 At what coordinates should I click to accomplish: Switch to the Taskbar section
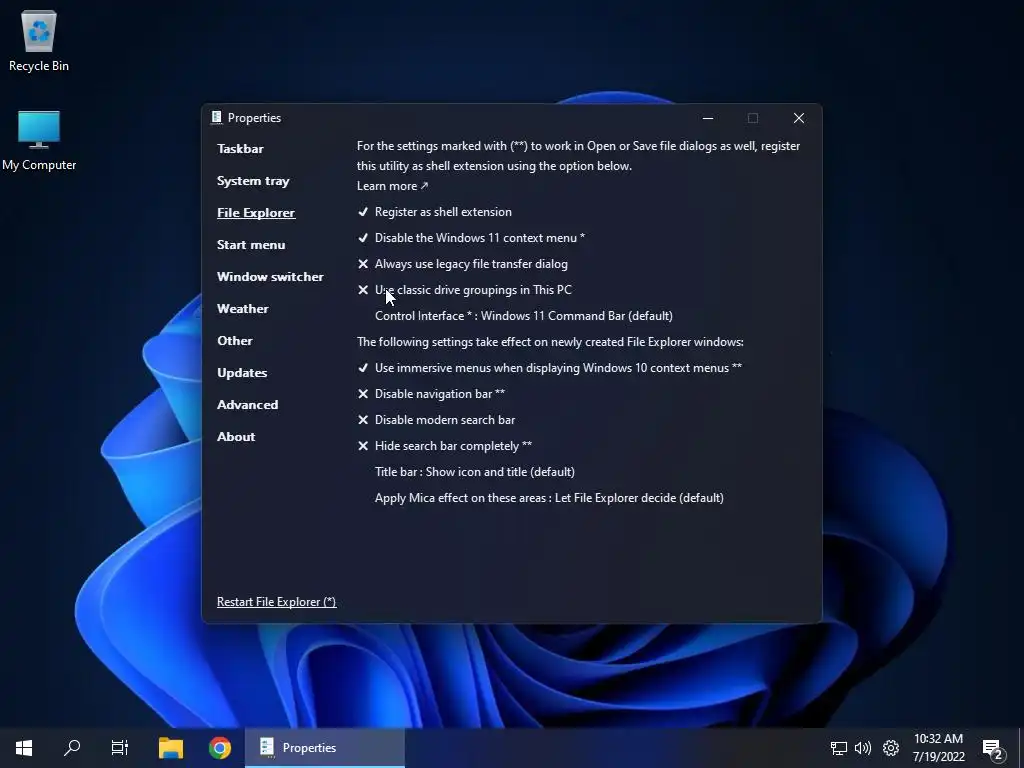[240, 149]
